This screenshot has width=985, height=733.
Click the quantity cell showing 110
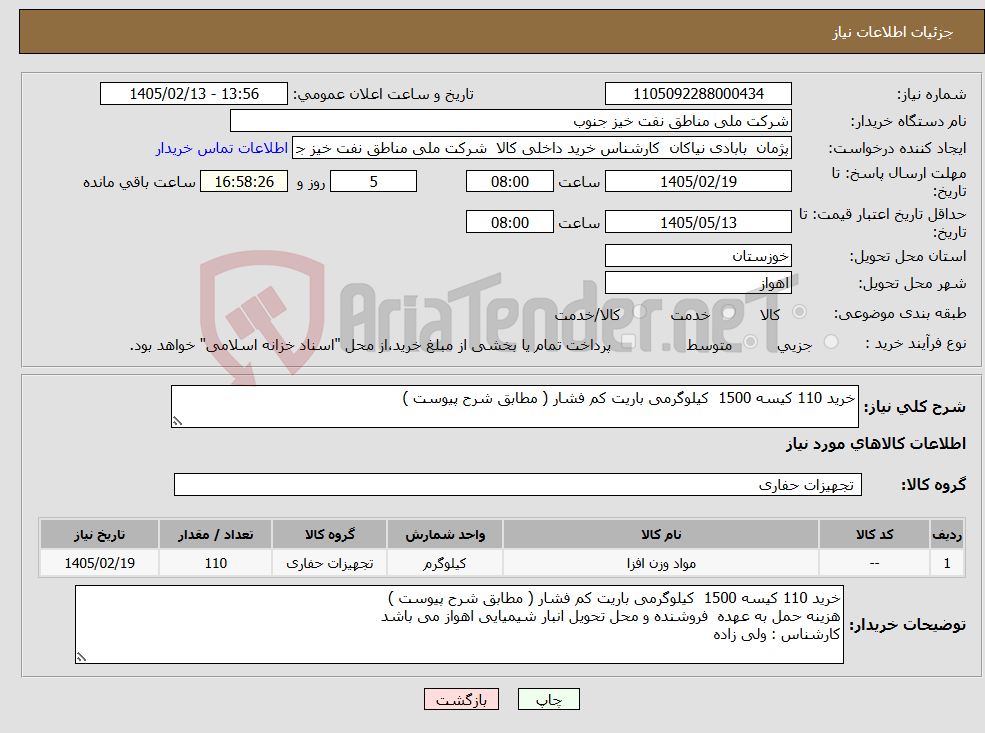click(x=215, y=563)
